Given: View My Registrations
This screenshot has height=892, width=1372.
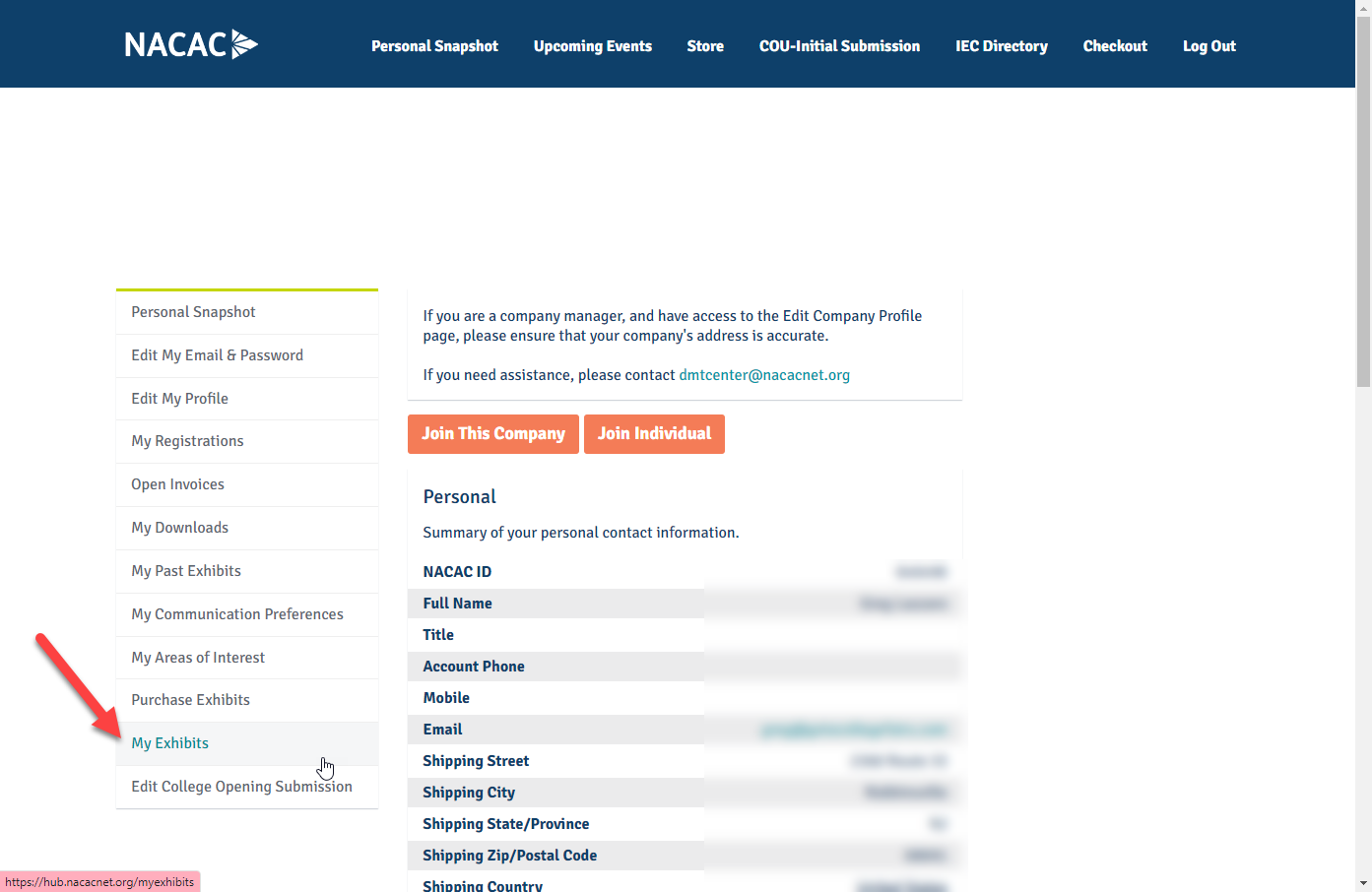Looking at the screenshot, I should (247, 441).
